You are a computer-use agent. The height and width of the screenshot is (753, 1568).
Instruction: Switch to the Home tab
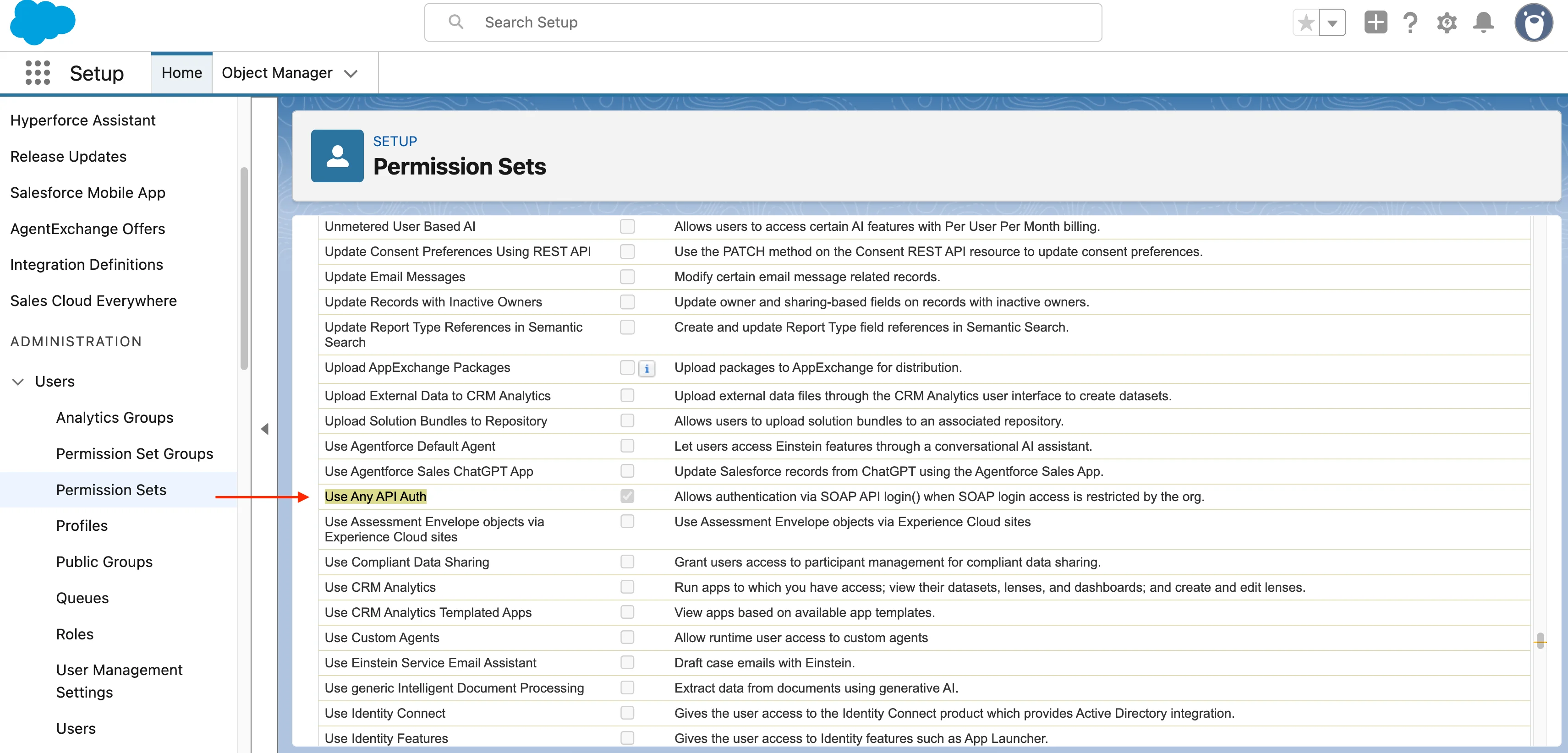tap(182, 73)
